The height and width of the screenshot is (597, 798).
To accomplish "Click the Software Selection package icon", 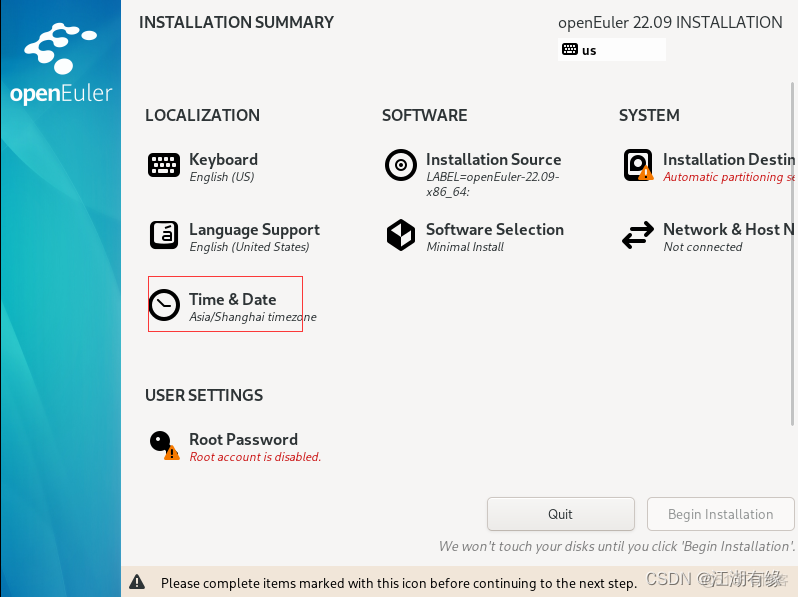I will [x=401, y=236].
